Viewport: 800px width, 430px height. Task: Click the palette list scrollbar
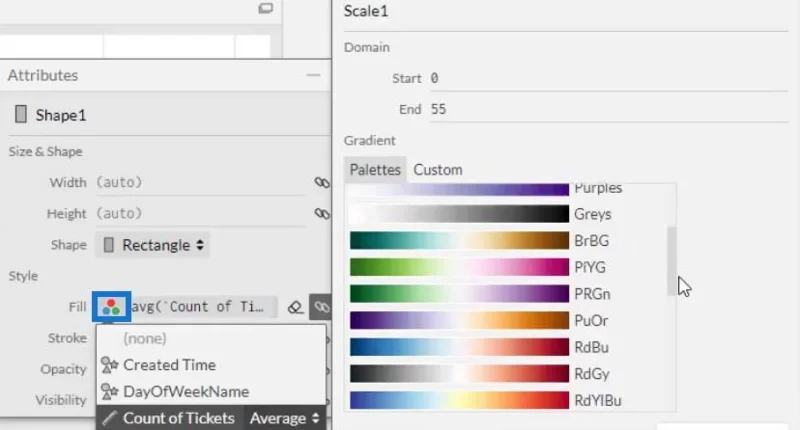671,261
